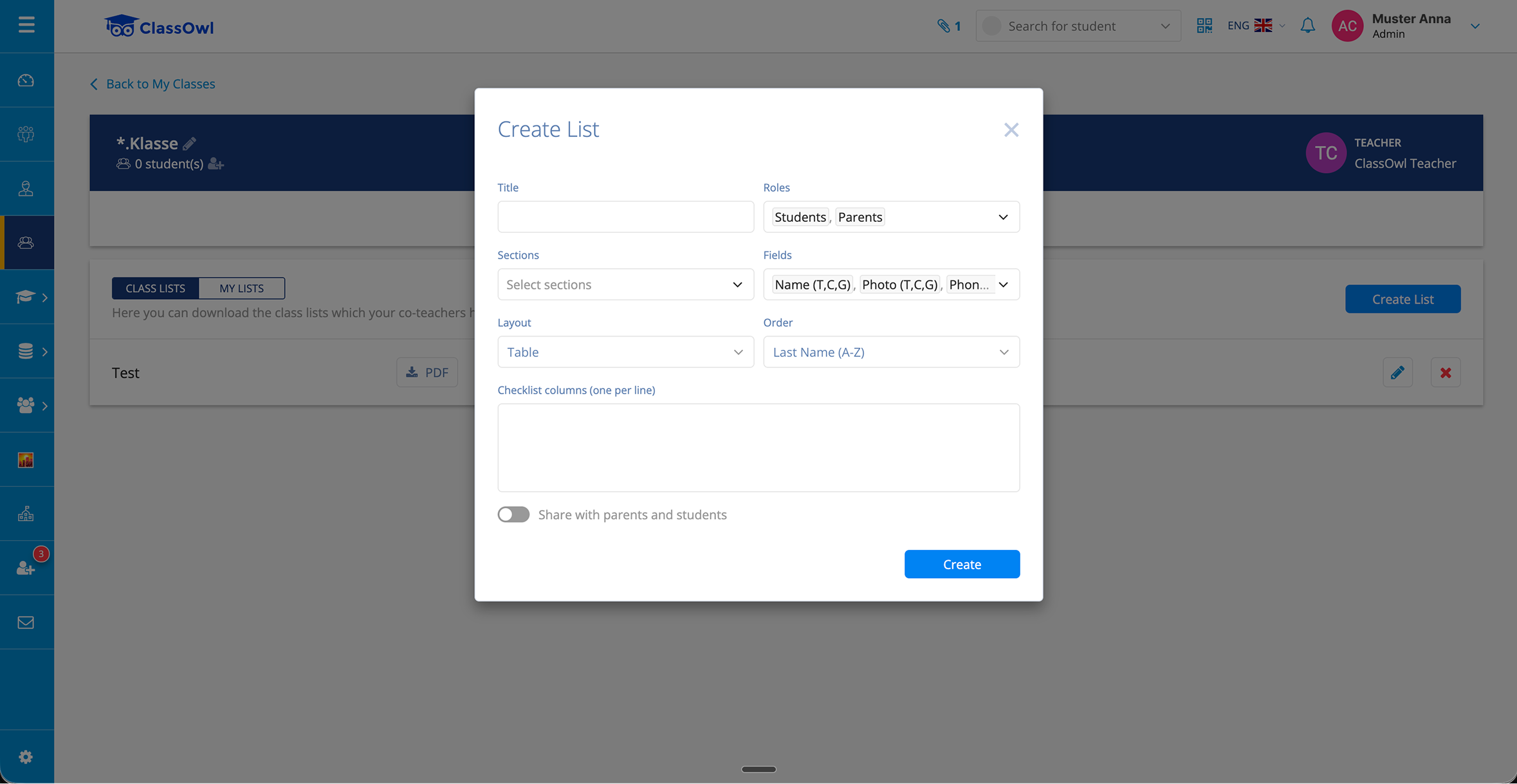Expand the database sidebar submenu arrow
This screenshot has width=1517, height=784.
point(44,351)
